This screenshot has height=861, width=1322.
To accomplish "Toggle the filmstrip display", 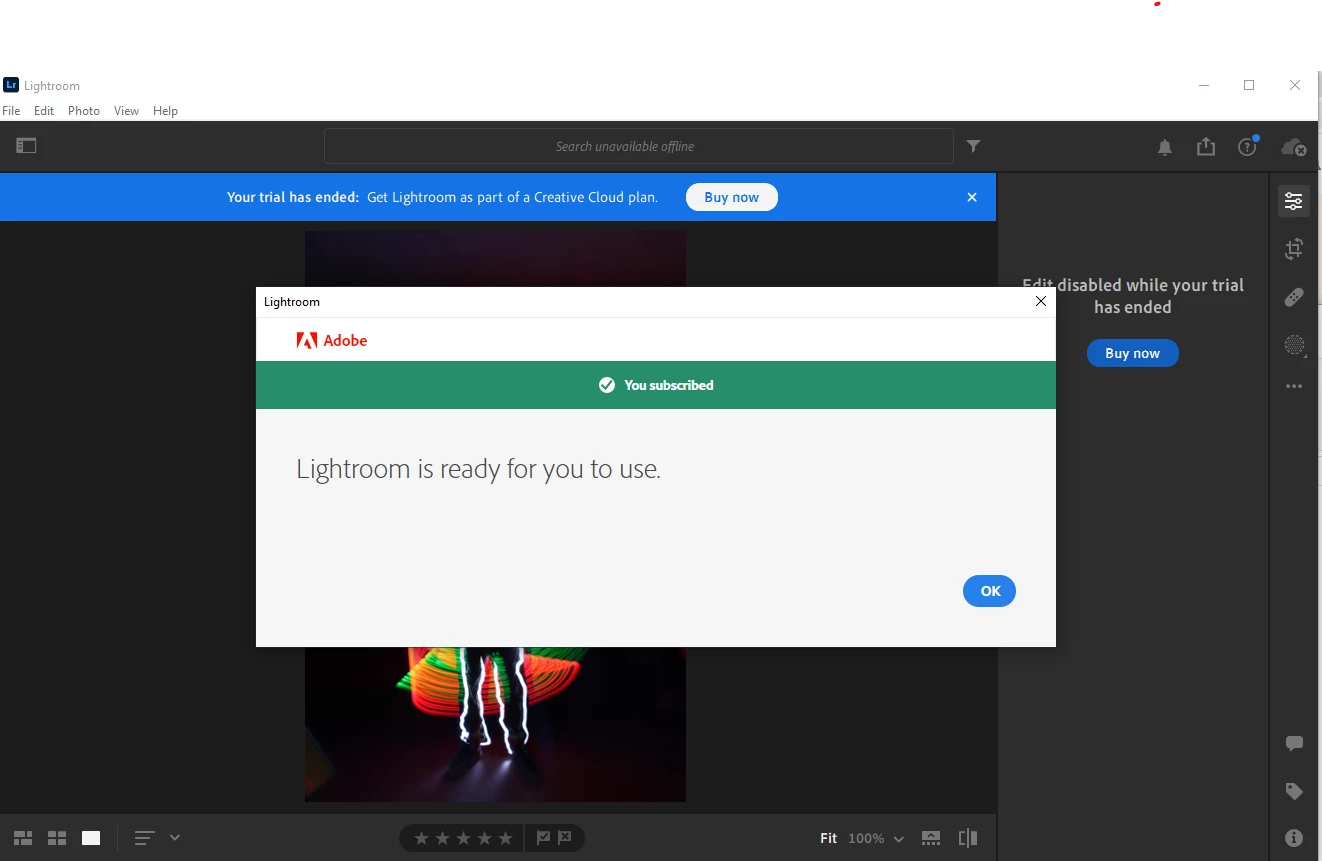I will coord(931,838).
